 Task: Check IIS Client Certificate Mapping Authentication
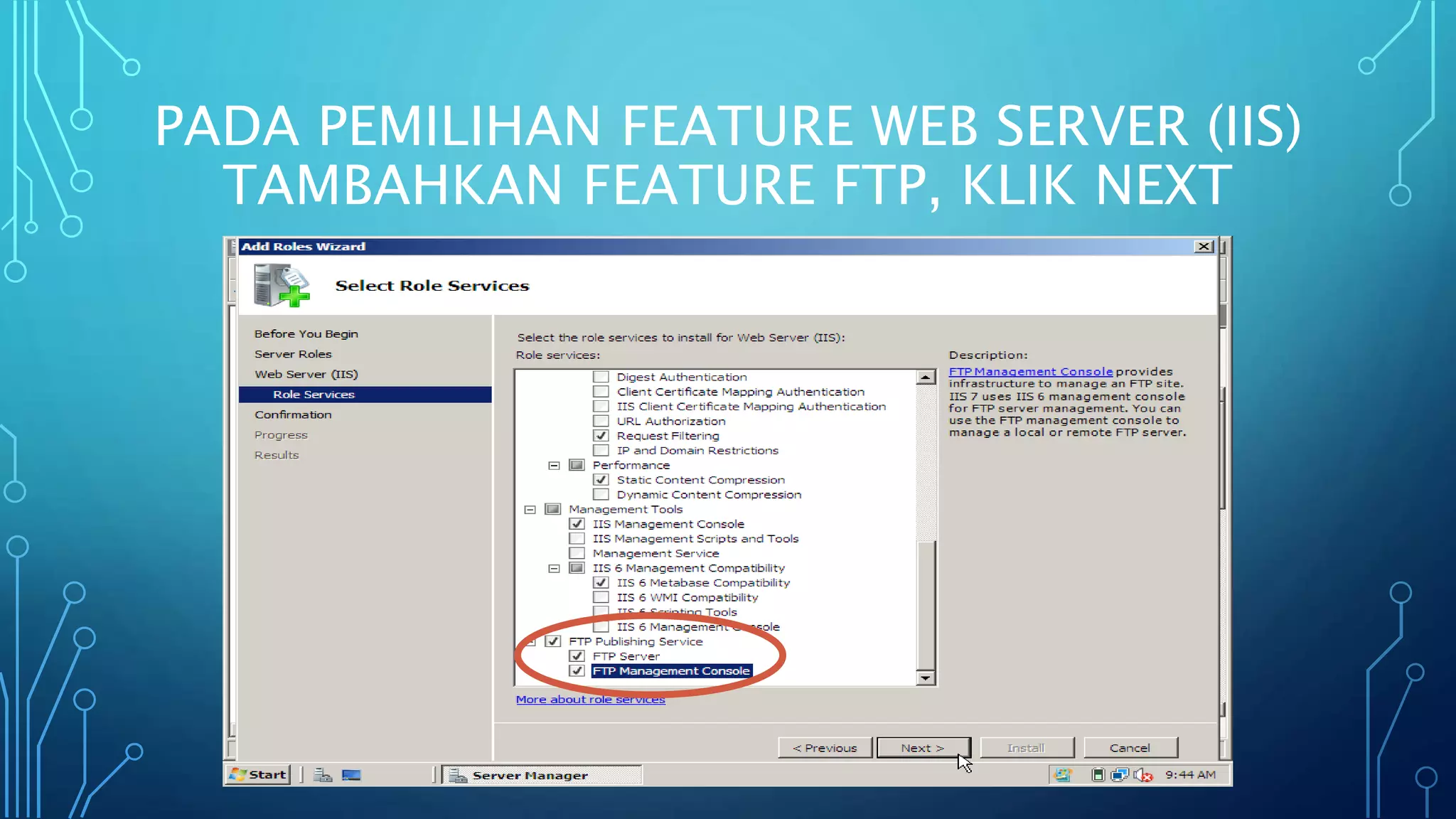(601, 407)
